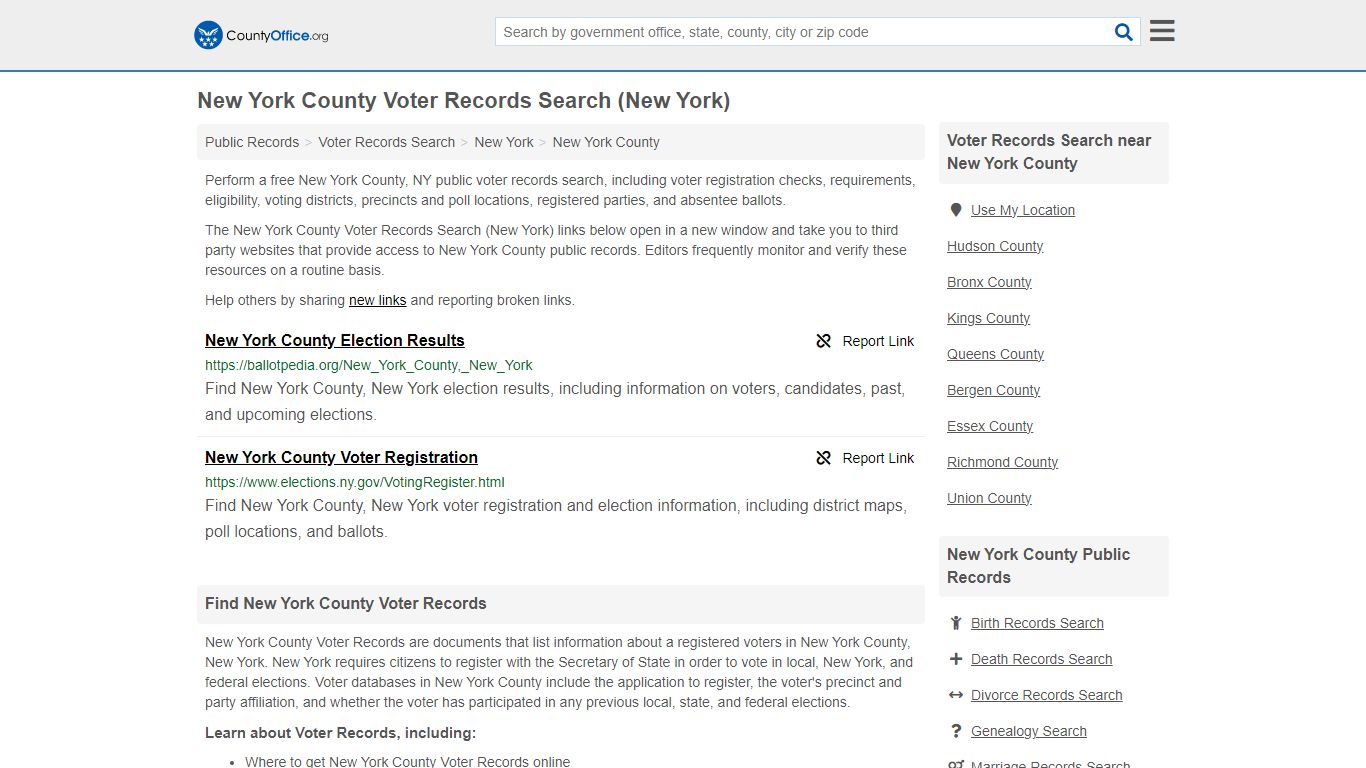The width and height of the screenshot is (1366, 768).
Task: Click the magnifier search icon
Action: pos(1124,32)
